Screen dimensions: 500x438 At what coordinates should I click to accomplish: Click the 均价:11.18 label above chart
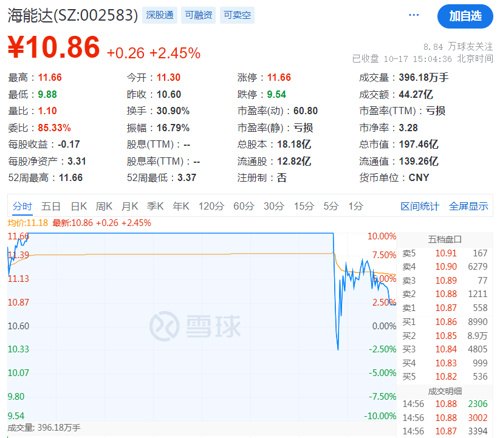(28, 223)
